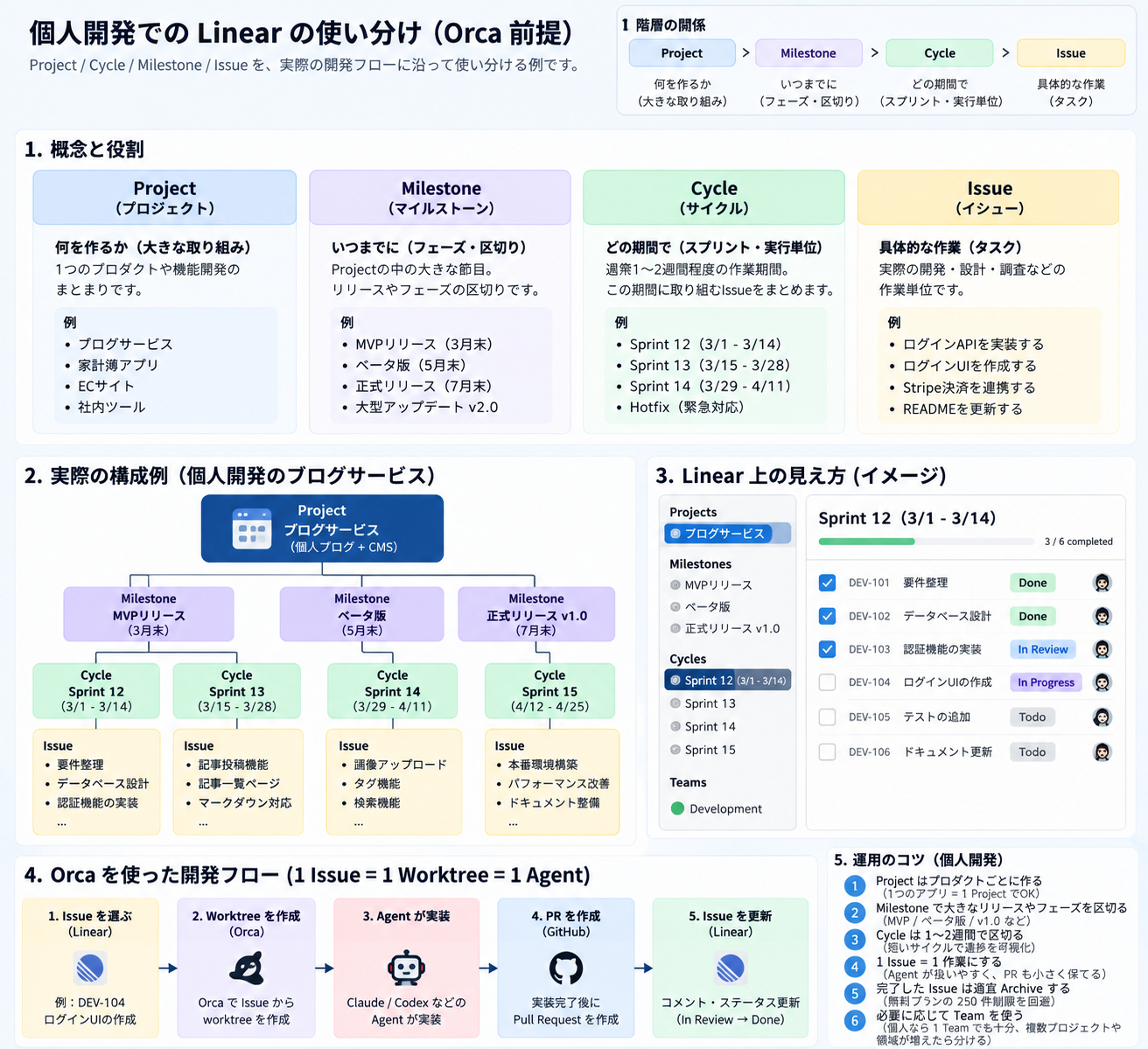Check the DEV-104 ログインUIの作成 checkbox

pyautogui.click(x=827, y=682)
